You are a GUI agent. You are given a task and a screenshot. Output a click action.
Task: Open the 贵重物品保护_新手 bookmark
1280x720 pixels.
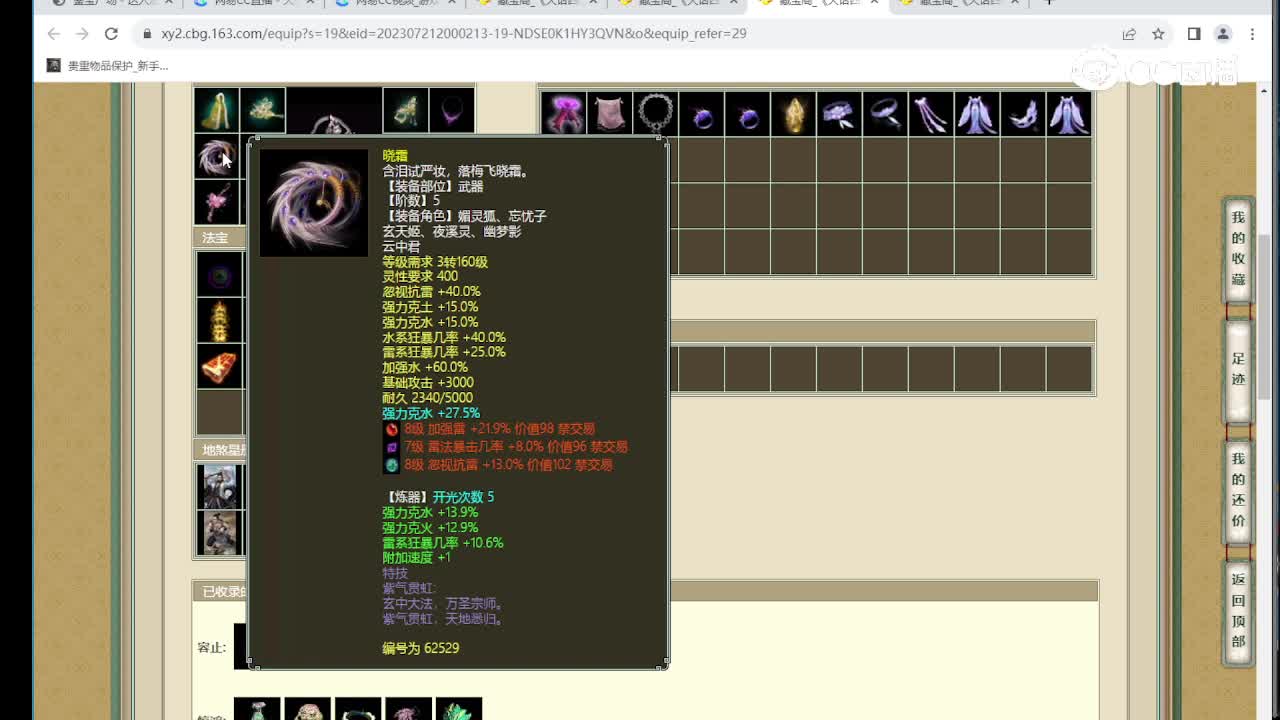[108, 66]
